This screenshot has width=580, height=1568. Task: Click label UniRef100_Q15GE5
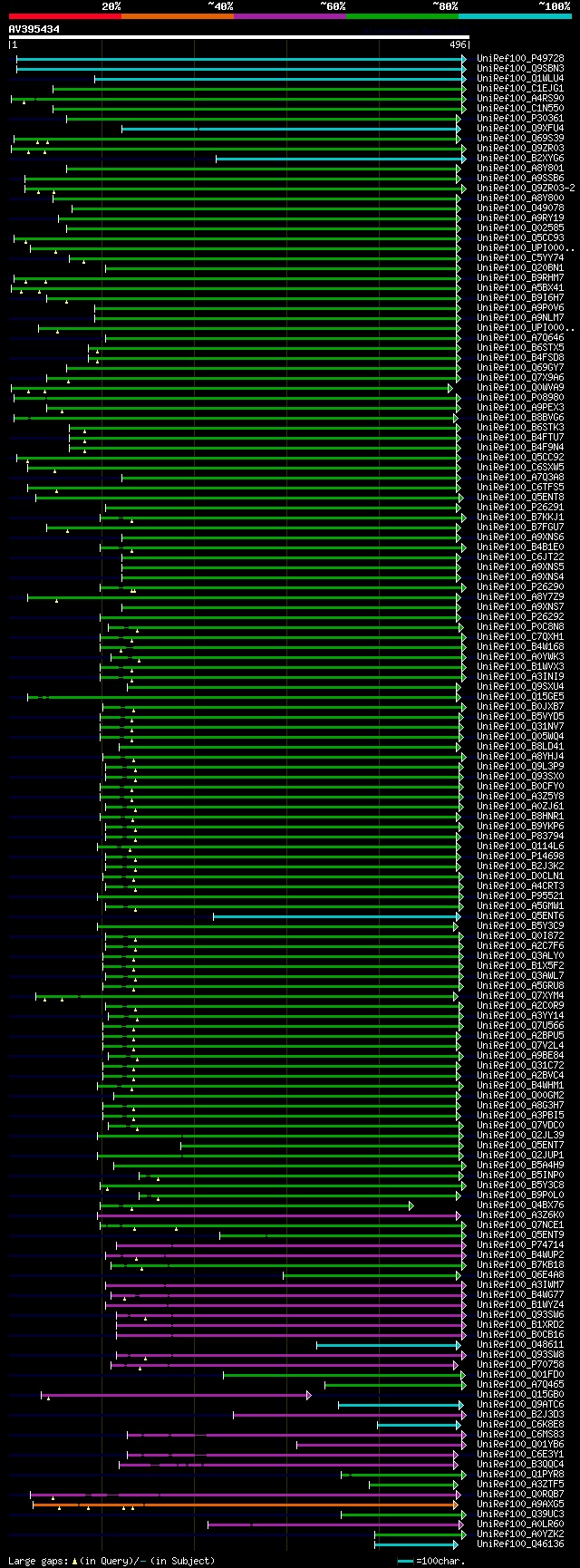[x=520, y=696]
